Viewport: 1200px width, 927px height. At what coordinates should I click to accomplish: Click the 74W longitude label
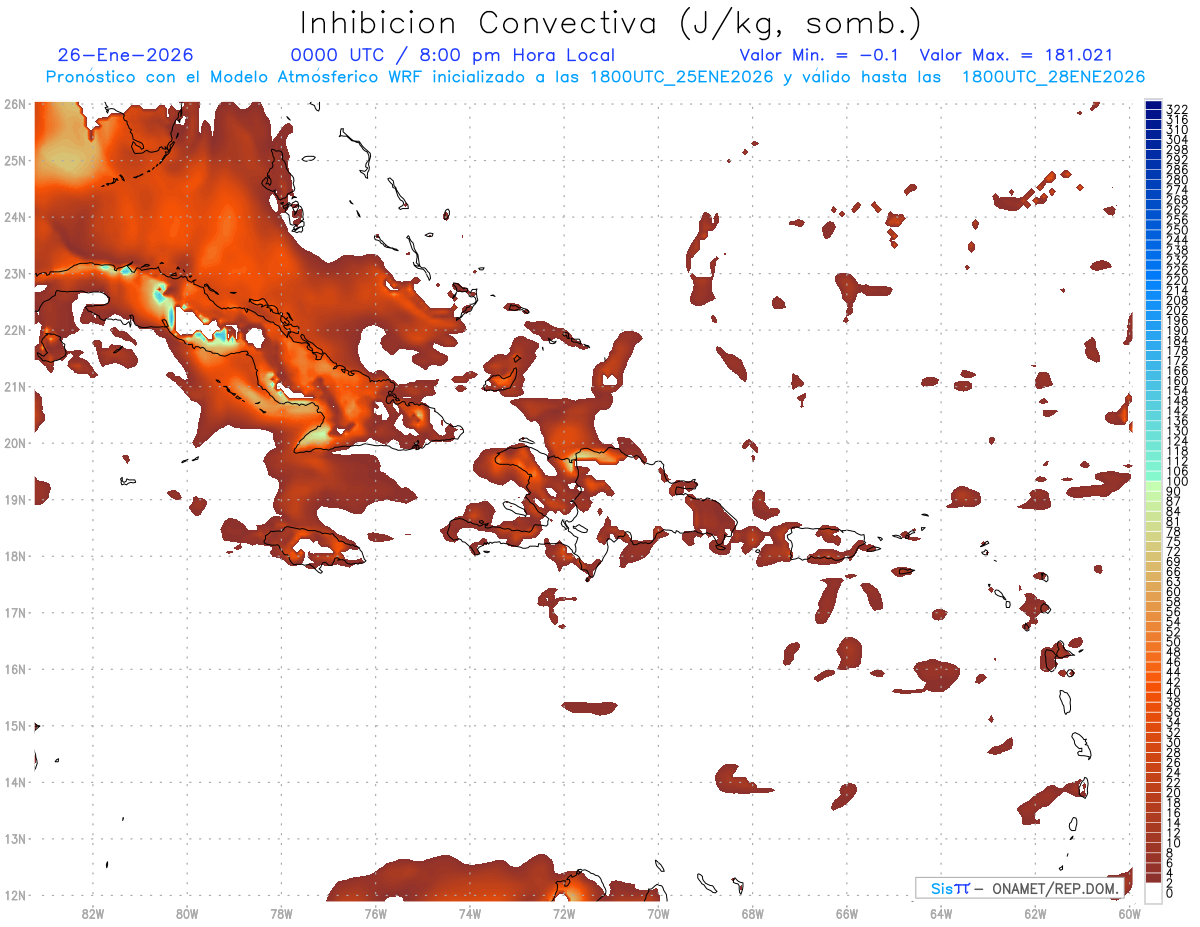[x=469, y=913]
